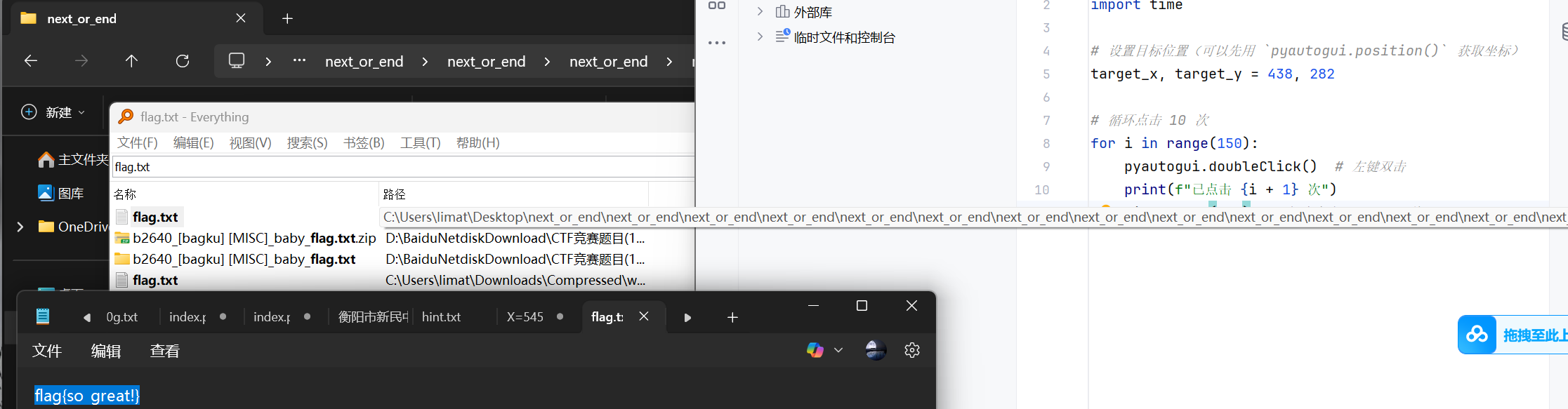Click the Explorer back arrow
The width and height of the screenshot is (1568, 409).
[x=31, y=61]
